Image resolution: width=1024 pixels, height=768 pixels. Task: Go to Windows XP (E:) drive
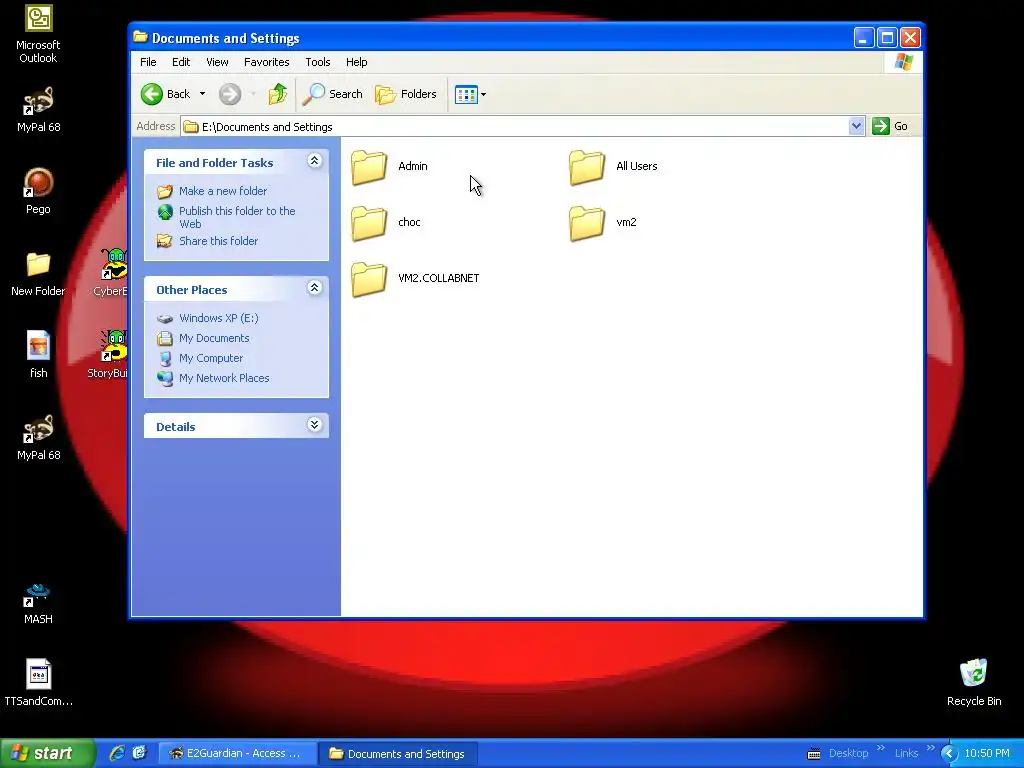[219, 318]
